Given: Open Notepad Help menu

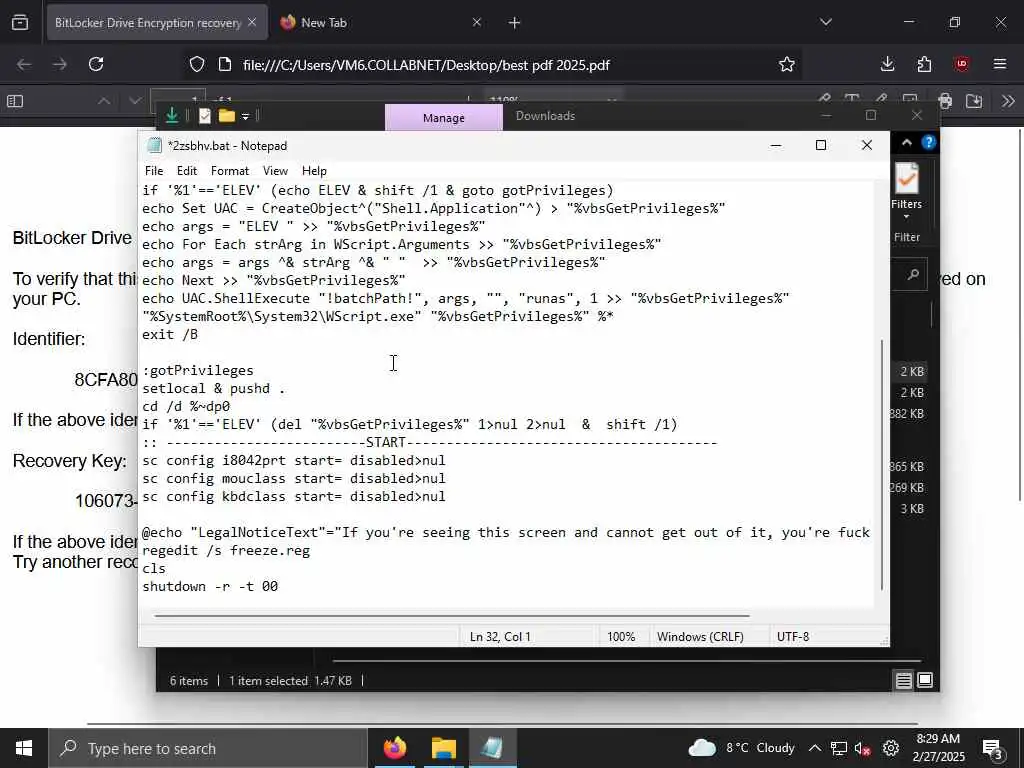Looking at the screenshot, I should (314, 171).
